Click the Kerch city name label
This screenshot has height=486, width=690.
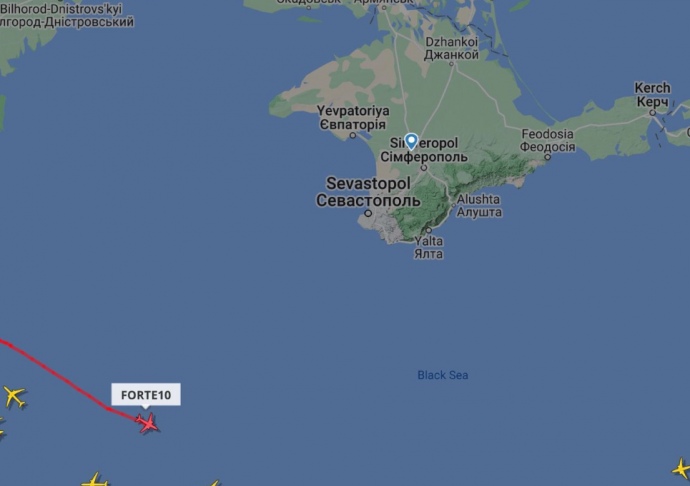[x=652, y=95]
